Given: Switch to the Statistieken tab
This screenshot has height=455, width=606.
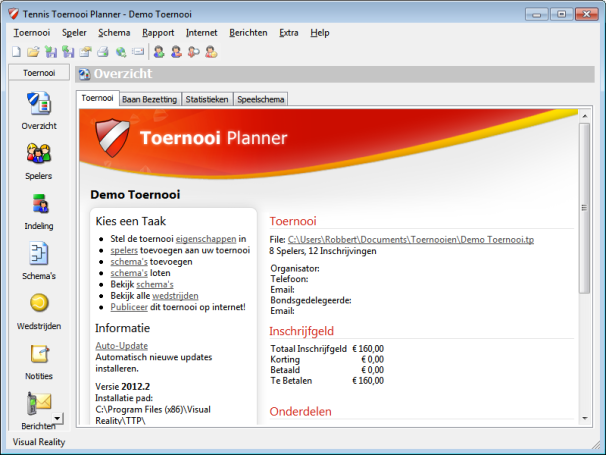Looking at the screenshot, I should (x=207, y=99).
